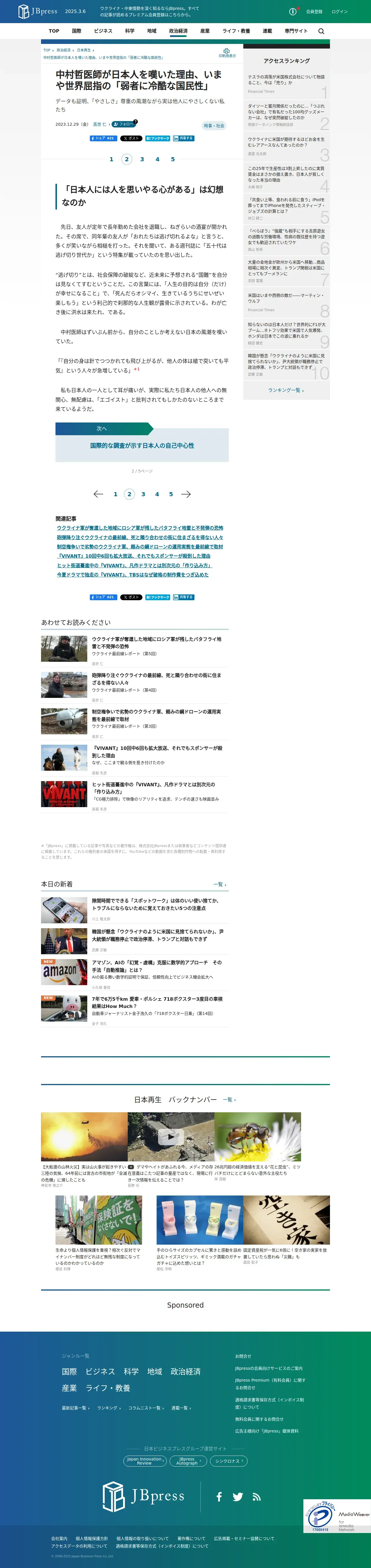Click the follow author フォロー button

pos(123,124)
